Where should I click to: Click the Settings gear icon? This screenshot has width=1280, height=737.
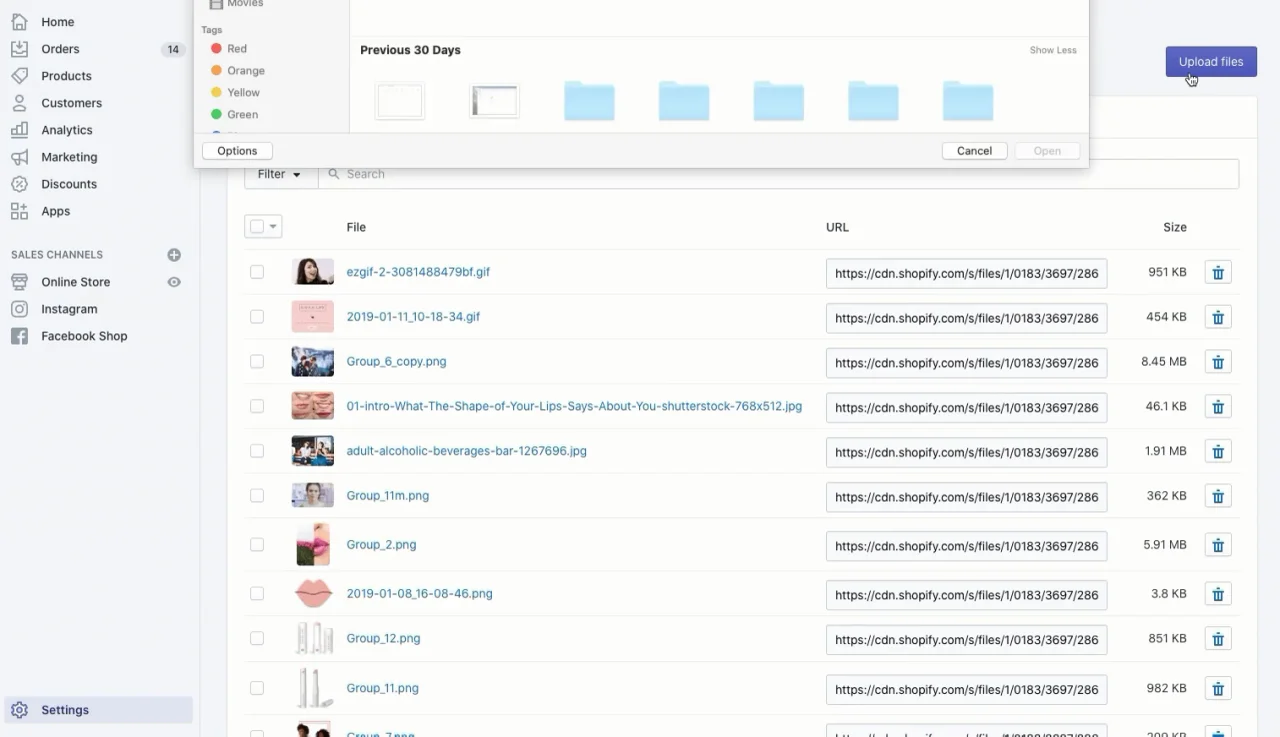click(x=19, y=710)
